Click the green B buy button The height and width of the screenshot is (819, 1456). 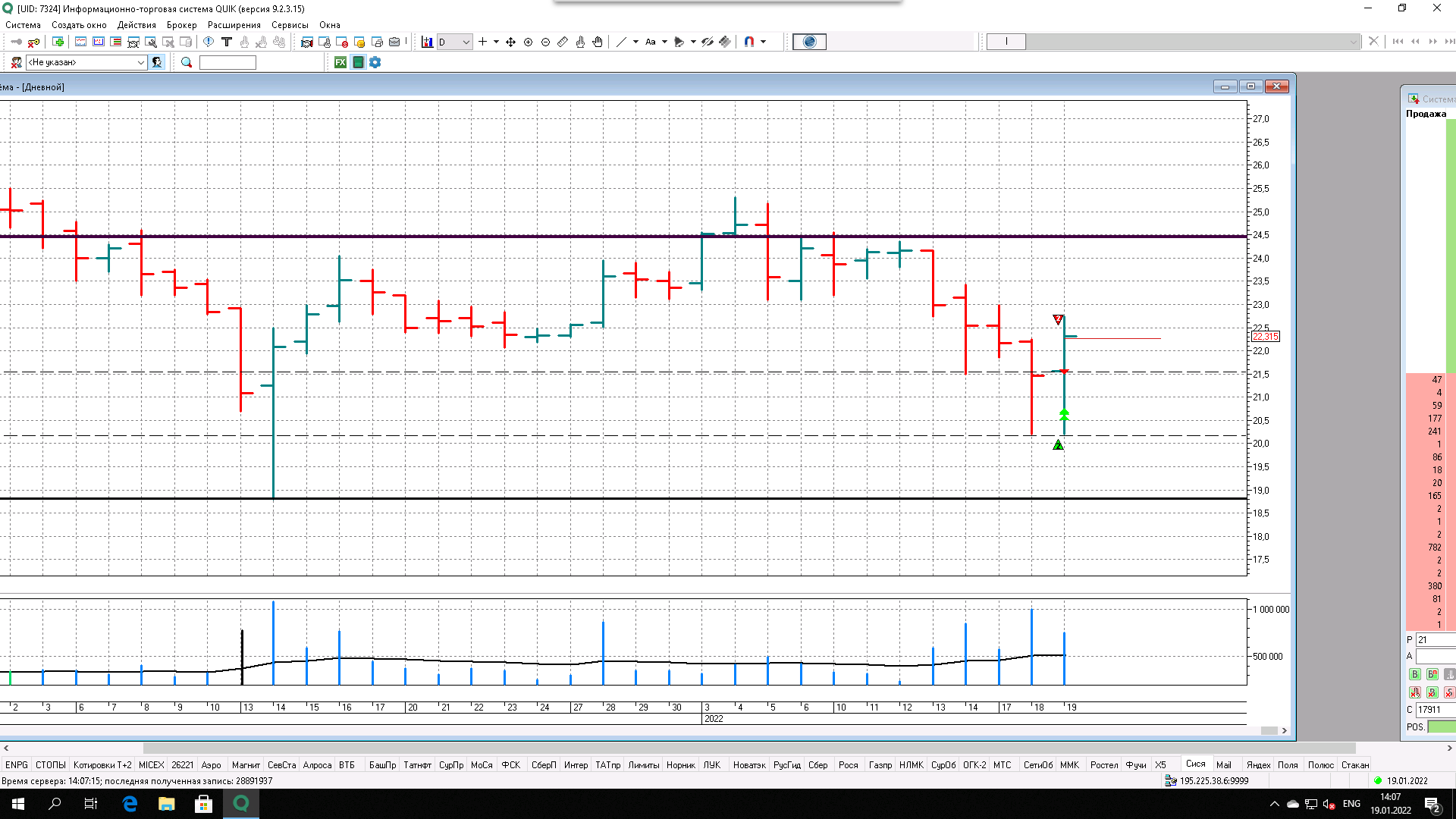(1414, 674)
